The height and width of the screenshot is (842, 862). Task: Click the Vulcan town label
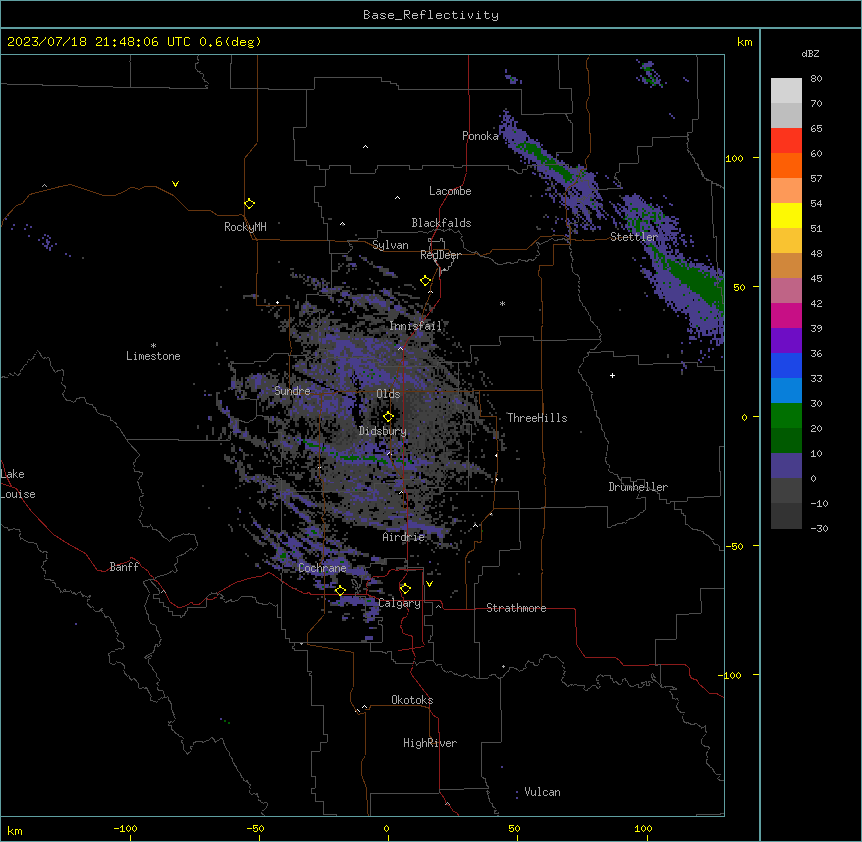pos(543,792)
